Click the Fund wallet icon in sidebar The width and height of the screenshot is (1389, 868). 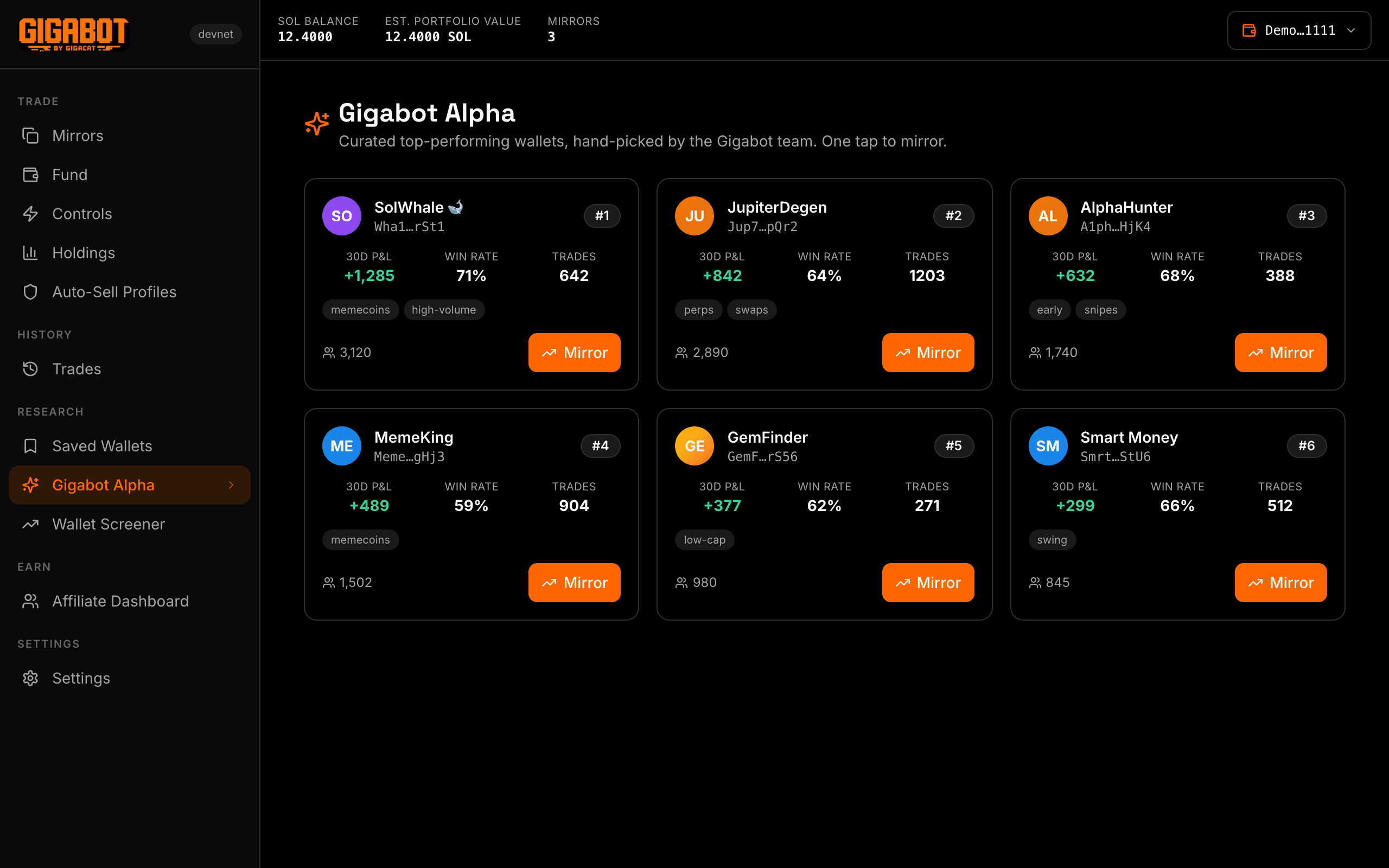[30, 175]
